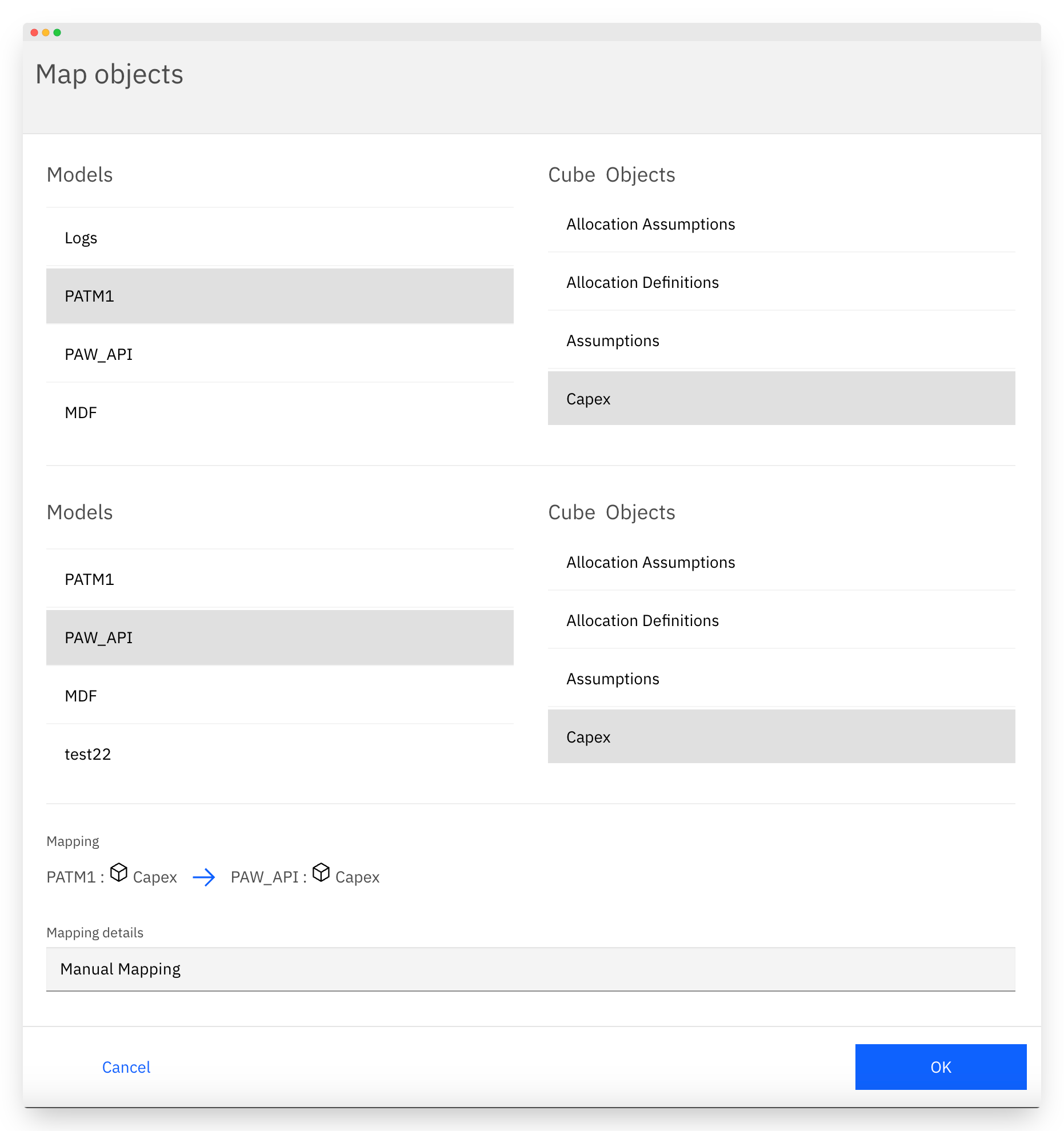
Task: Choose Allocation Assumptions in top Cube Objects
Action: [782, 224]
